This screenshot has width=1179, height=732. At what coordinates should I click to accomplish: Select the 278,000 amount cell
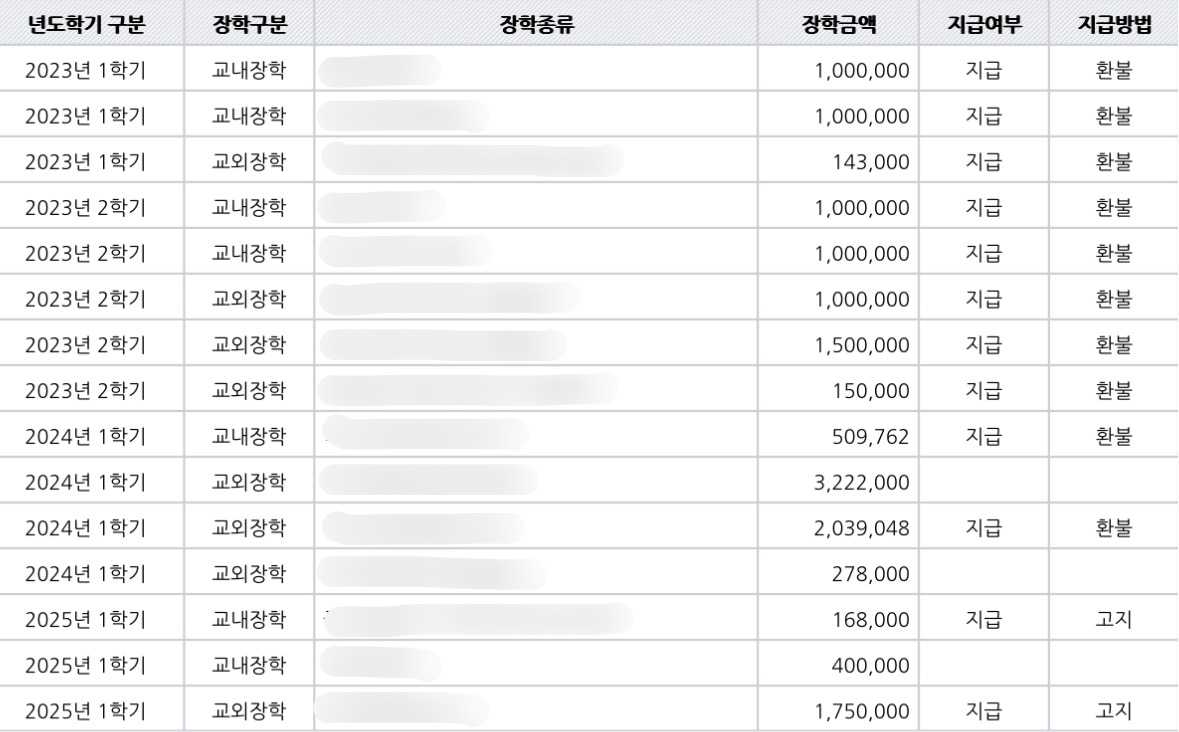click(x=838, y=574)
